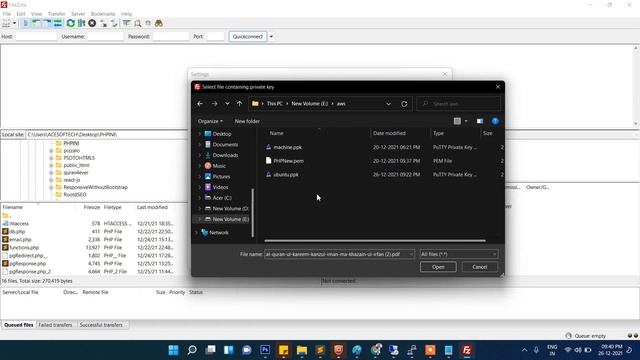
Task: Click the dialog horizontal scrollbar
Action: (x=375, y=241)
